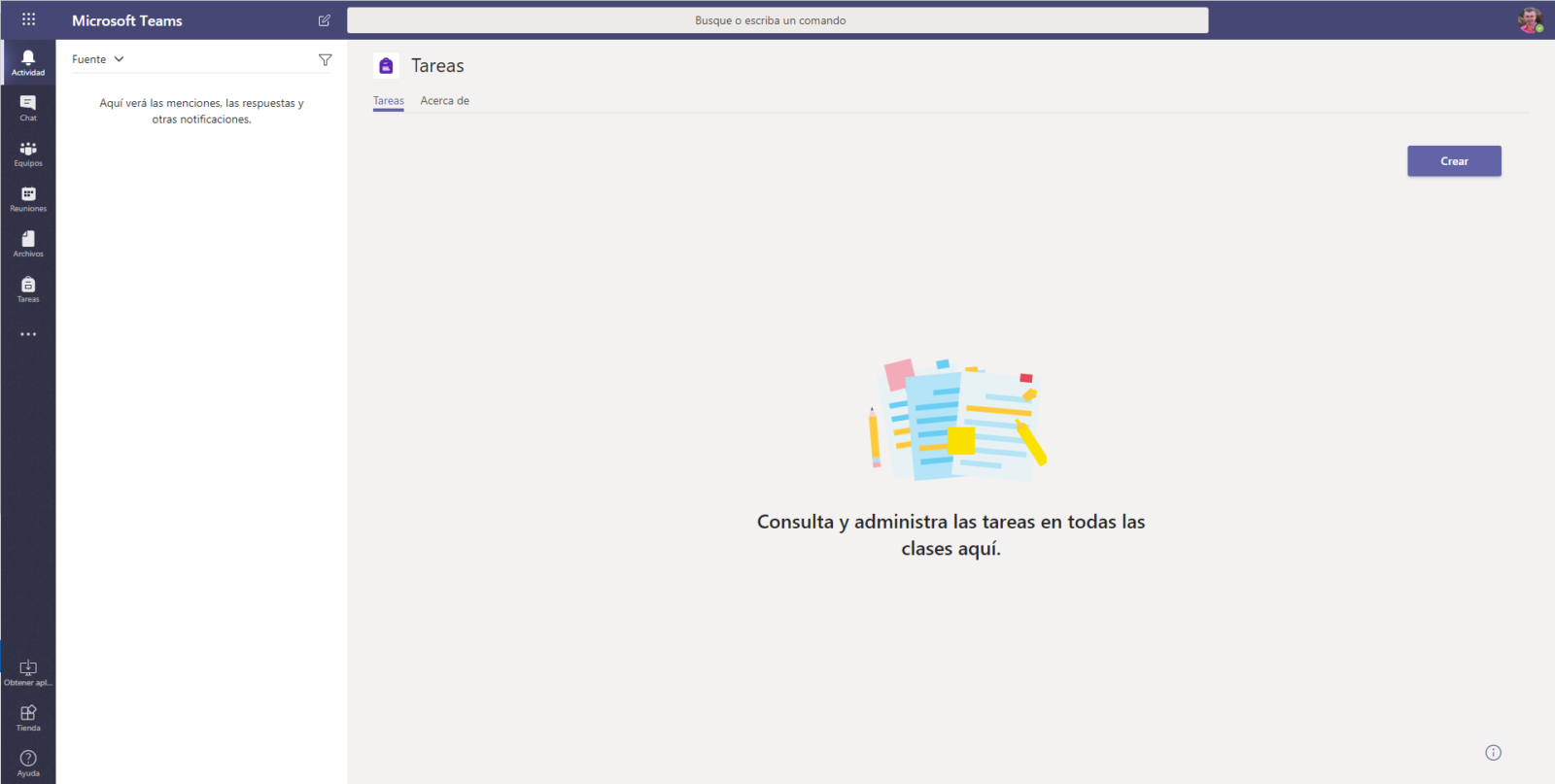Open Archivos in the sidebar
Screen dimensions: 1555x784
pyautogui.click(x=28, y=243)
